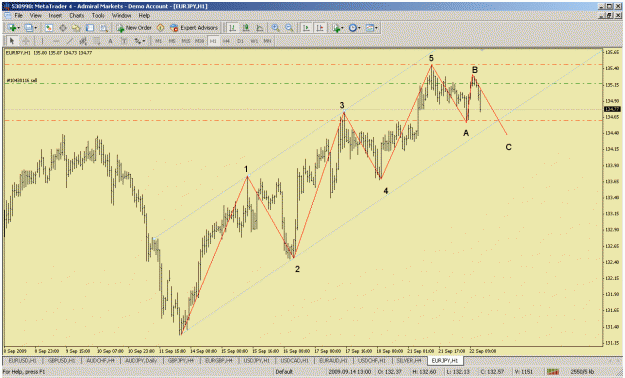Viewport: 625px width, 378px height.
Task: Switch to the EURUSD,H1 chart tab
Action: (x=23, y=360)
